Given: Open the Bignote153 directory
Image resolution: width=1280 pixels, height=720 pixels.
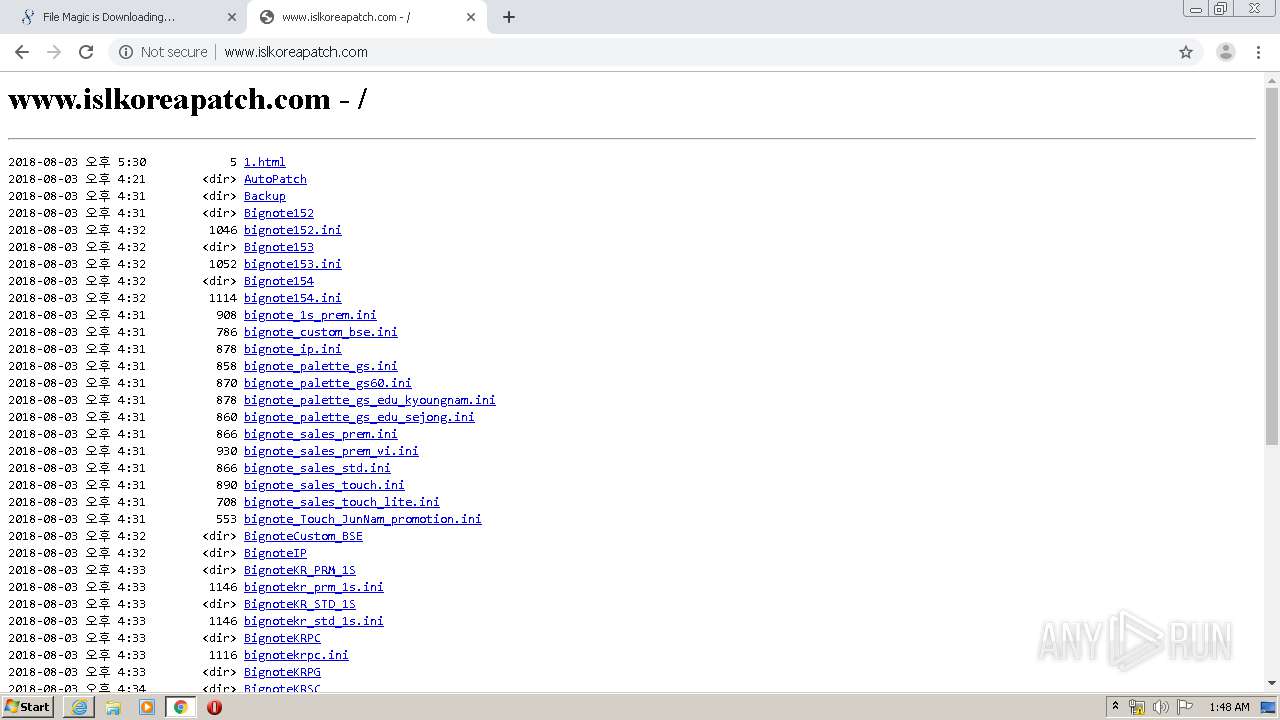Looking at the screenshot, I should [x=279, y=247].
